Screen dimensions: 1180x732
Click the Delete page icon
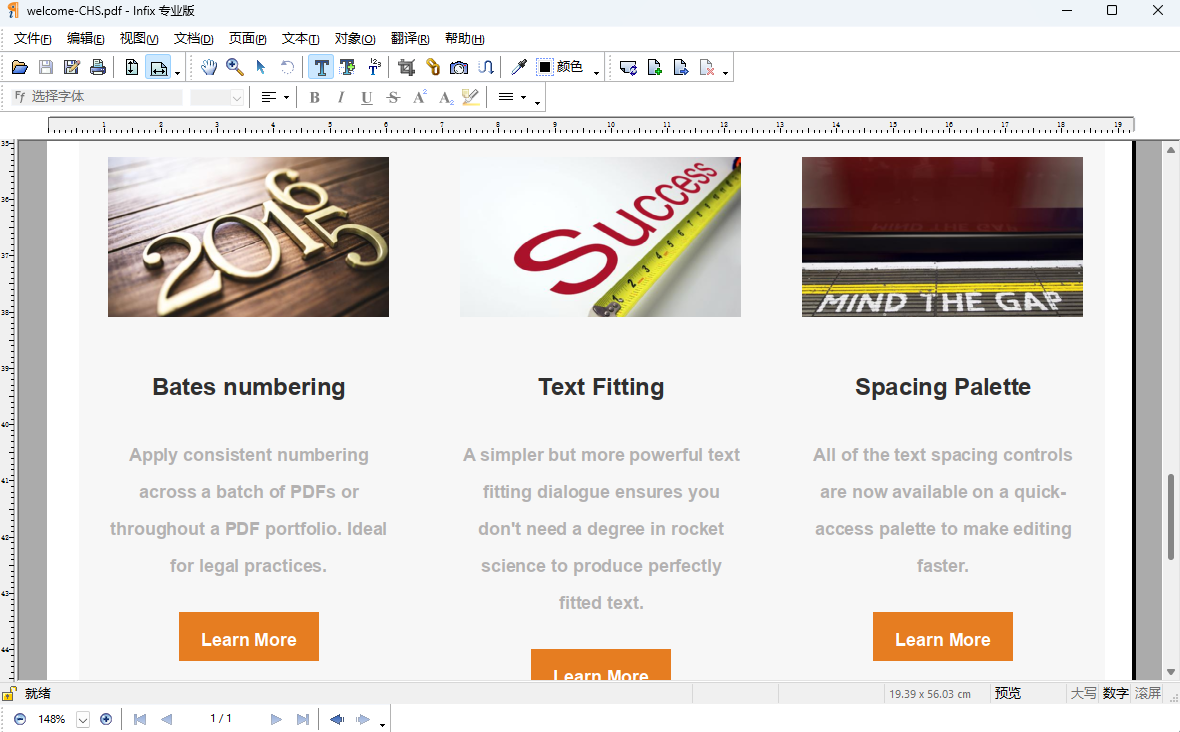click(708, 67)
